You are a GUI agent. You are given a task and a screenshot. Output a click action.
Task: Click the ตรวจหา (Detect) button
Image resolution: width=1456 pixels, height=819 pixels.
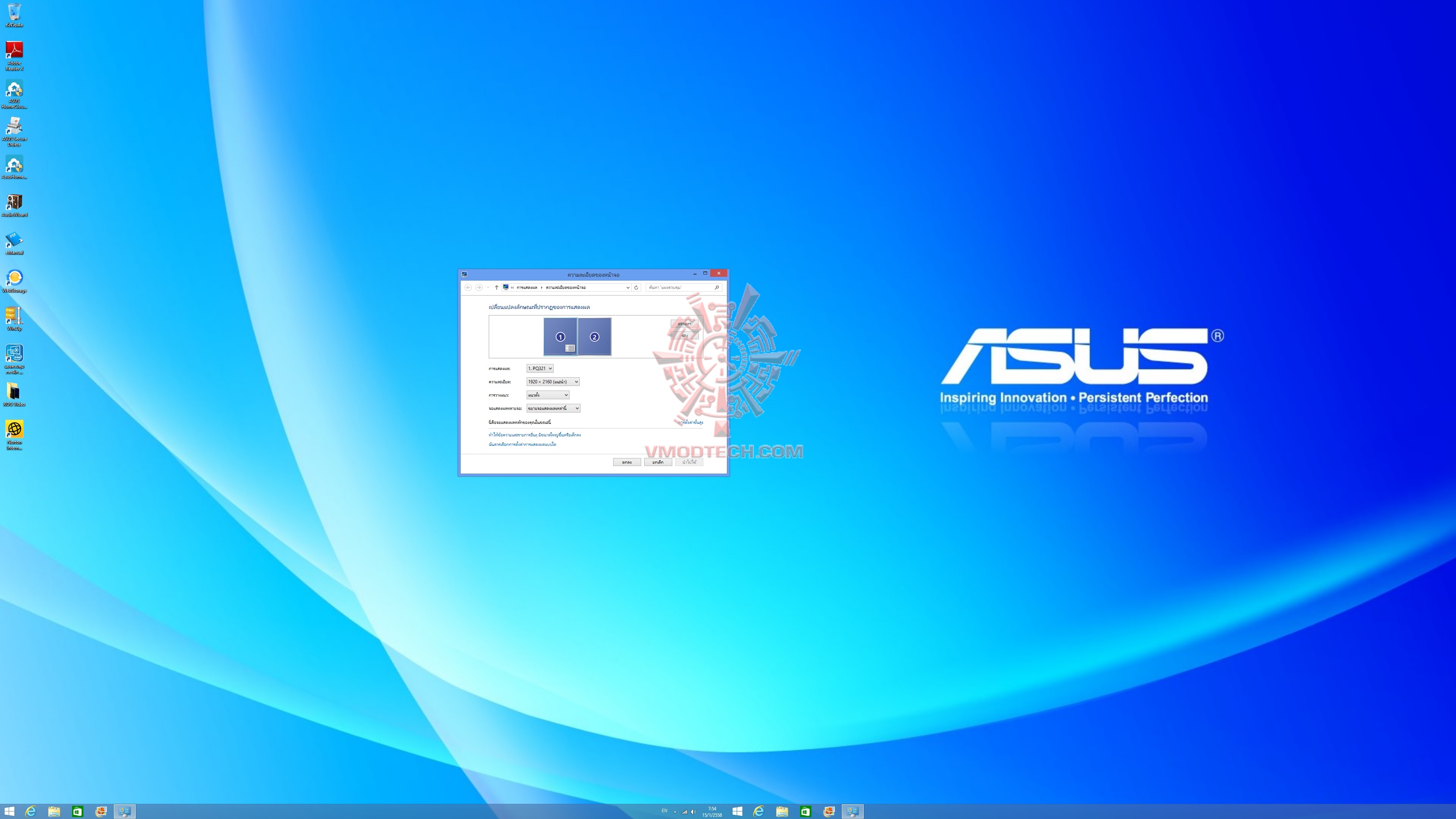click(684, 324)
